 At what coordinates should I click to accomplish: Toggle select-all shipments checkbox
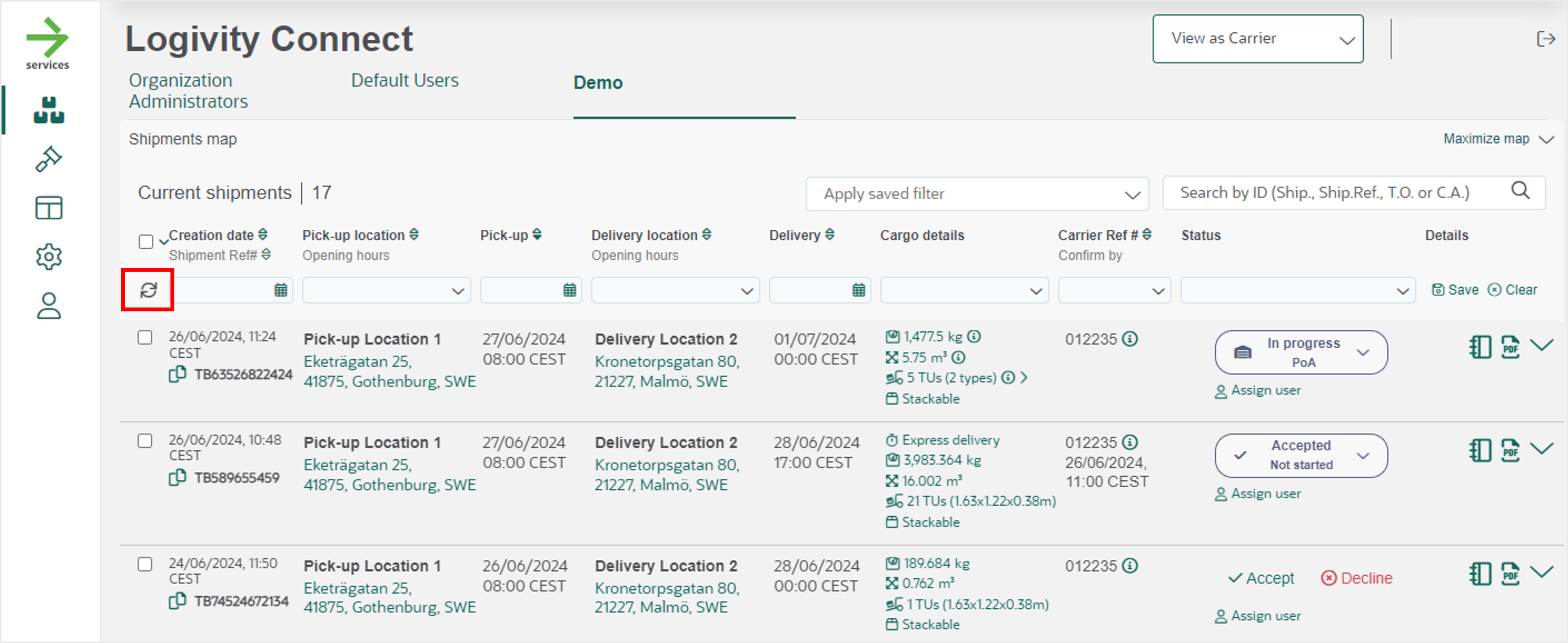pos(146,242)
